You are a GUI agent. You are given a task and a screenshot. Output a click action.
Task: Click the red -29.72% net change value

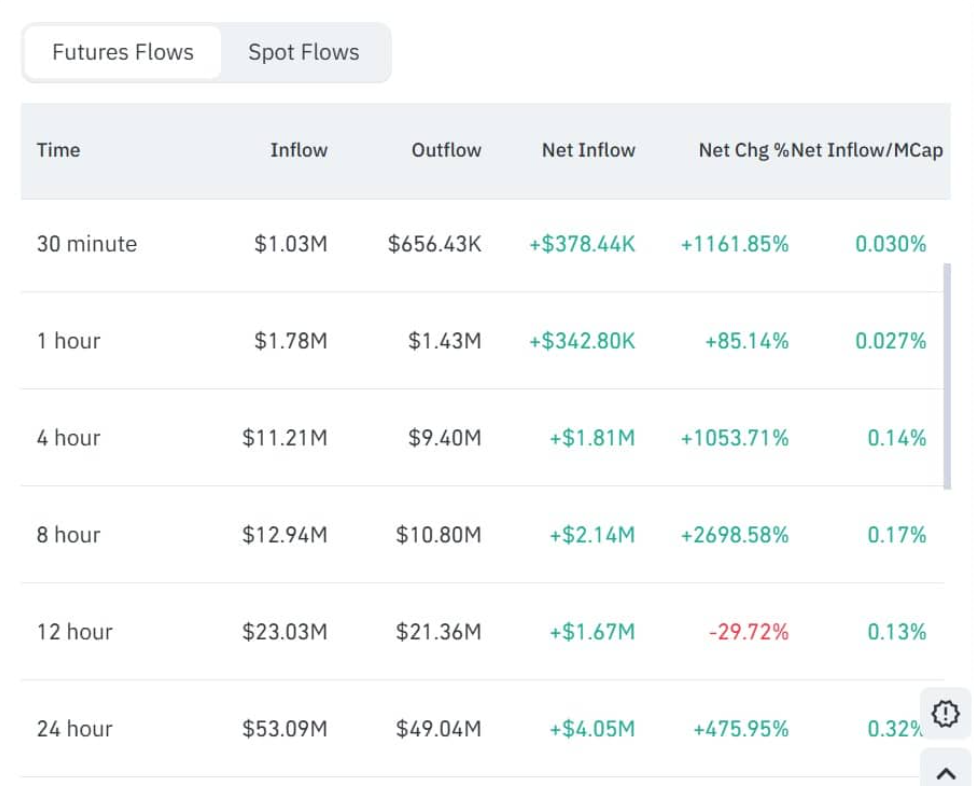pyautogui.click(x=748, y=632)
